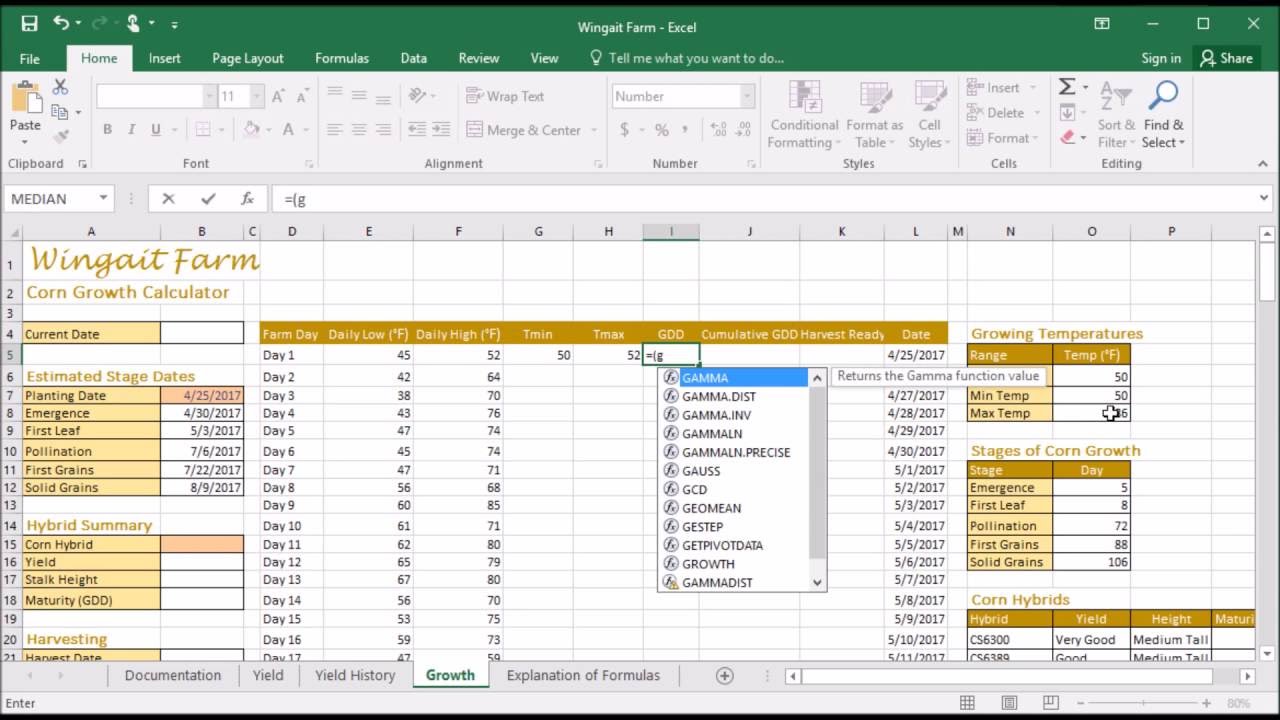Screen dimensions: 1280x720
Task: Select GROWTH from autocomplete list
Action: click(733, 563)
